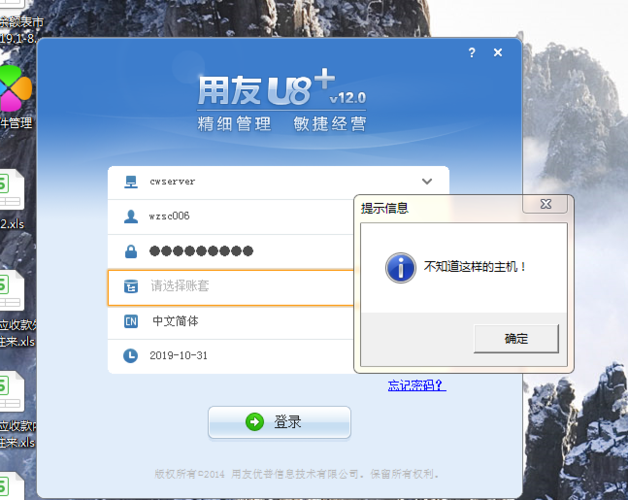Click the 登录 login button
This screenshot has width=628, height=500.
280,422
